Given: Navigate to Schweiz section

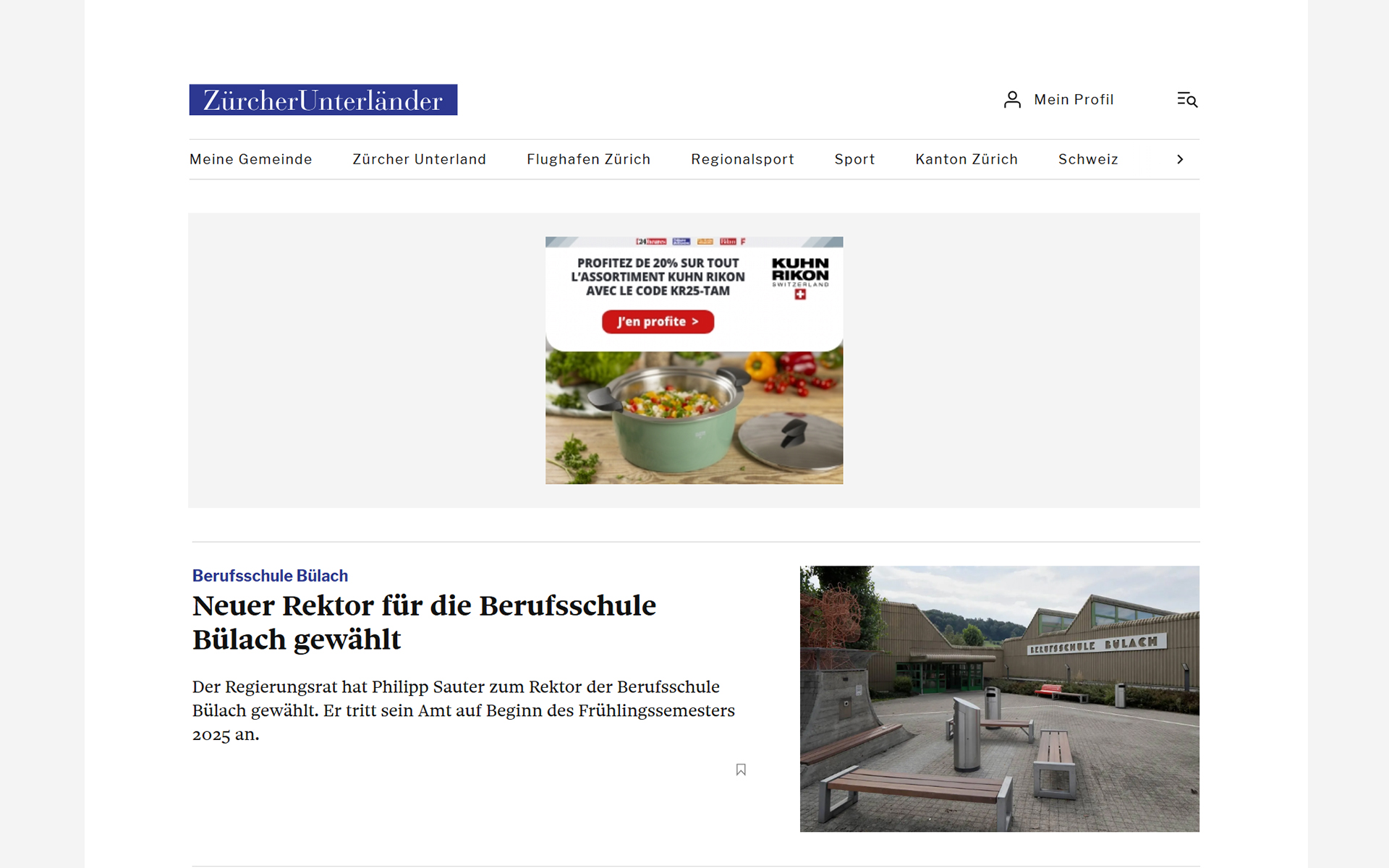Looking at the screenshot, I should (x=1088, y=159).
